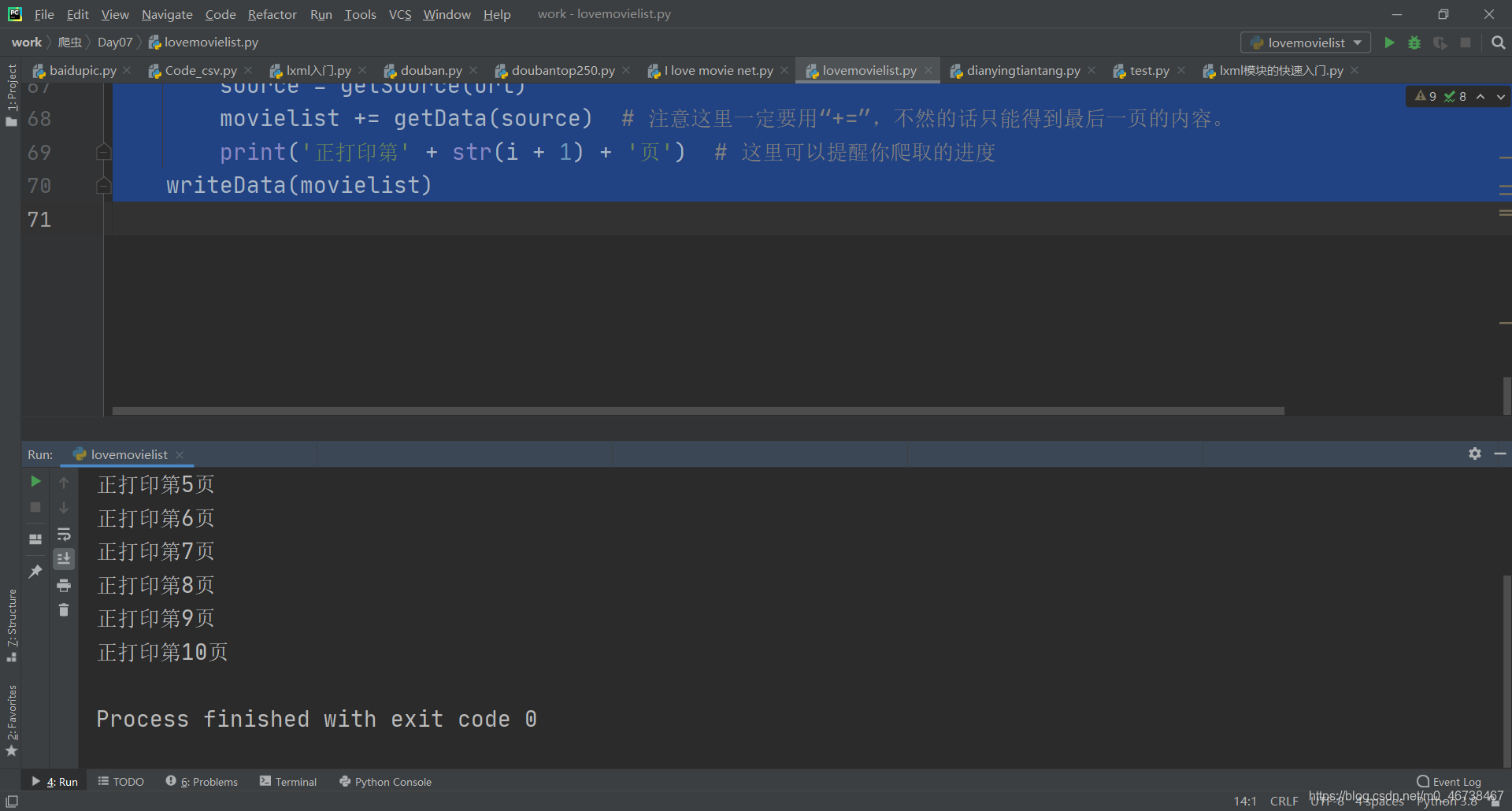This screenshot has height=811, width=1512.
Task: Click the CRLF line separator in status bar
Action: (1284, 801)
